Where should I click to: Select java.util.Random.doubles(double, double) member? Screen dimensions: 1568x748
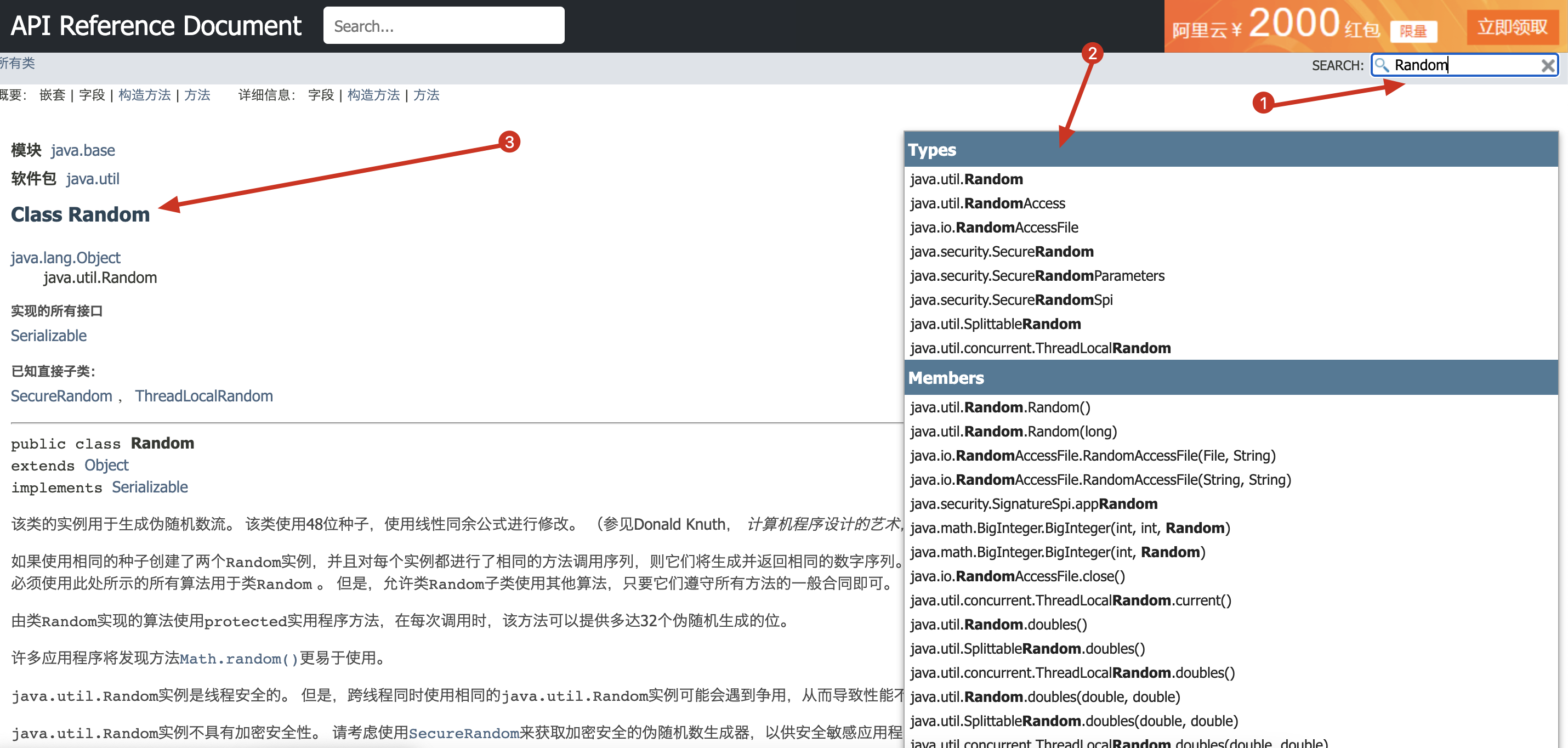pos(1231,697)
